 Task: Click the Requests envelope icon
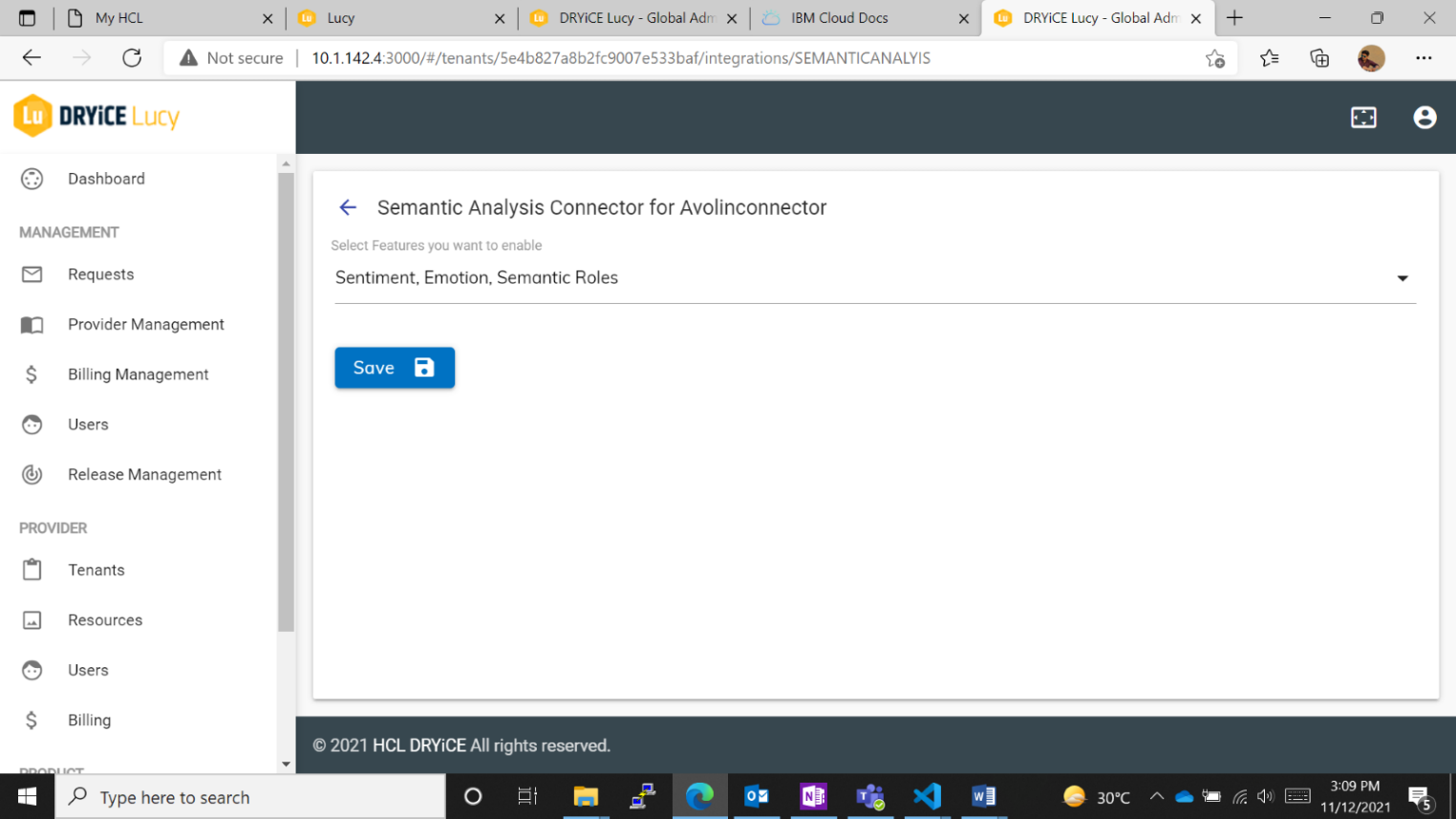pos(32,274)
